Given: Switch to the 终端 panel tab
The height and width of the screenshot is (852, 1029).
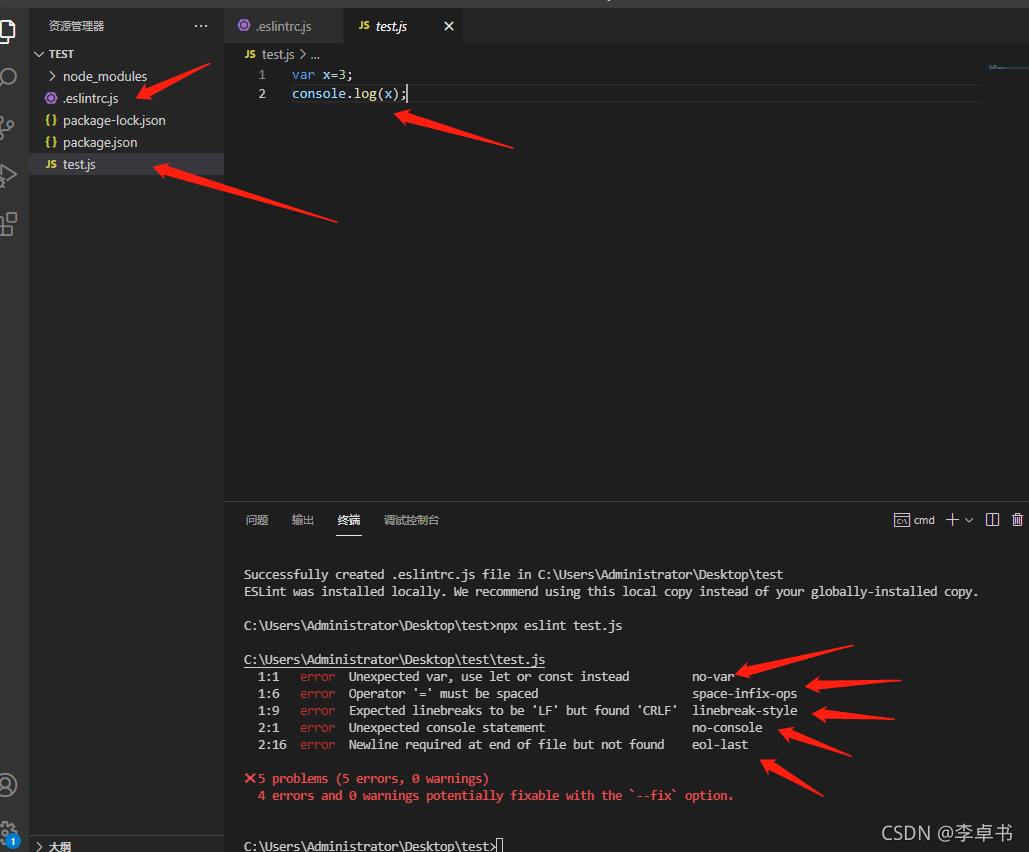Looking at the screenshot, I should pos(348,520).
